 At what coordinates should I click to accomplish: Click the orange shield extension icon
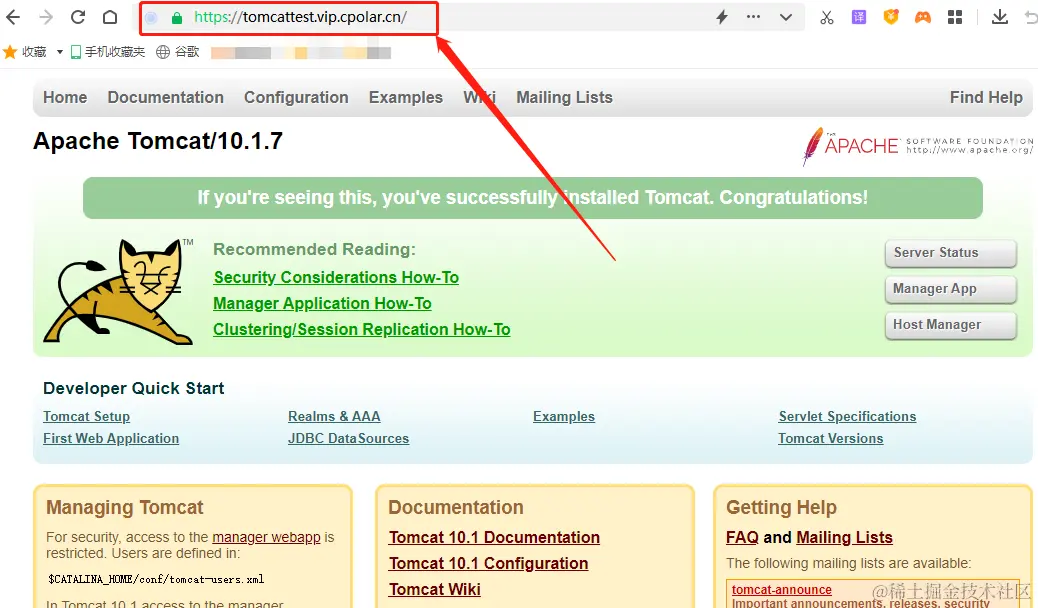tap(891, 17)
